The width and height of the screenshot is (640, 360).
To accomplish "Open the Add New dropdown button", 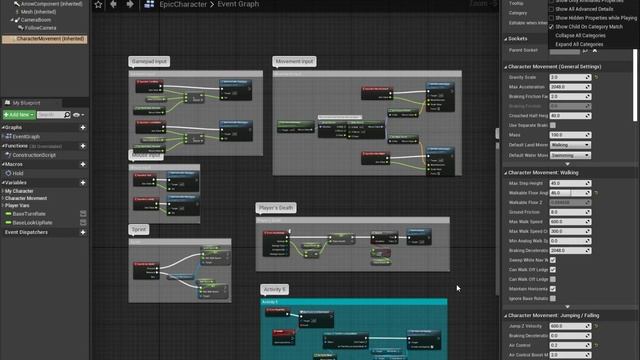I will [19, 115].
